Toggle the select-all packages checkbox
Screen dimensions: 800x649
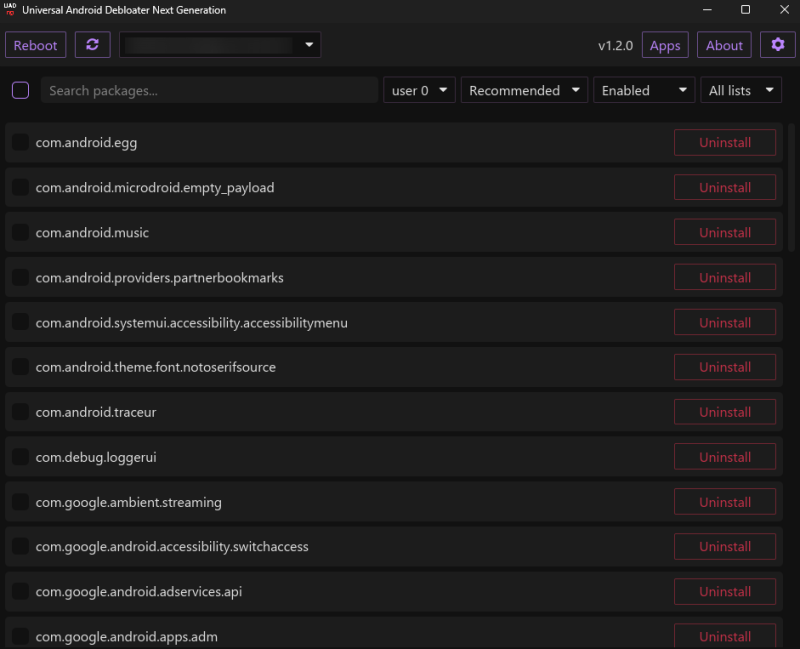[20, 90]
